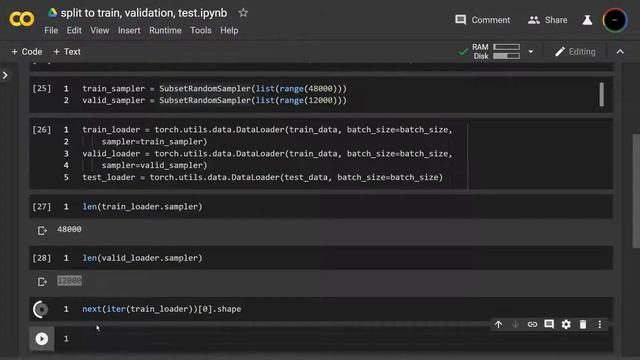The height and width of the screenshot is (360, 640).
Task: Star the notebook with the star icon
Action: coord(243,13)
